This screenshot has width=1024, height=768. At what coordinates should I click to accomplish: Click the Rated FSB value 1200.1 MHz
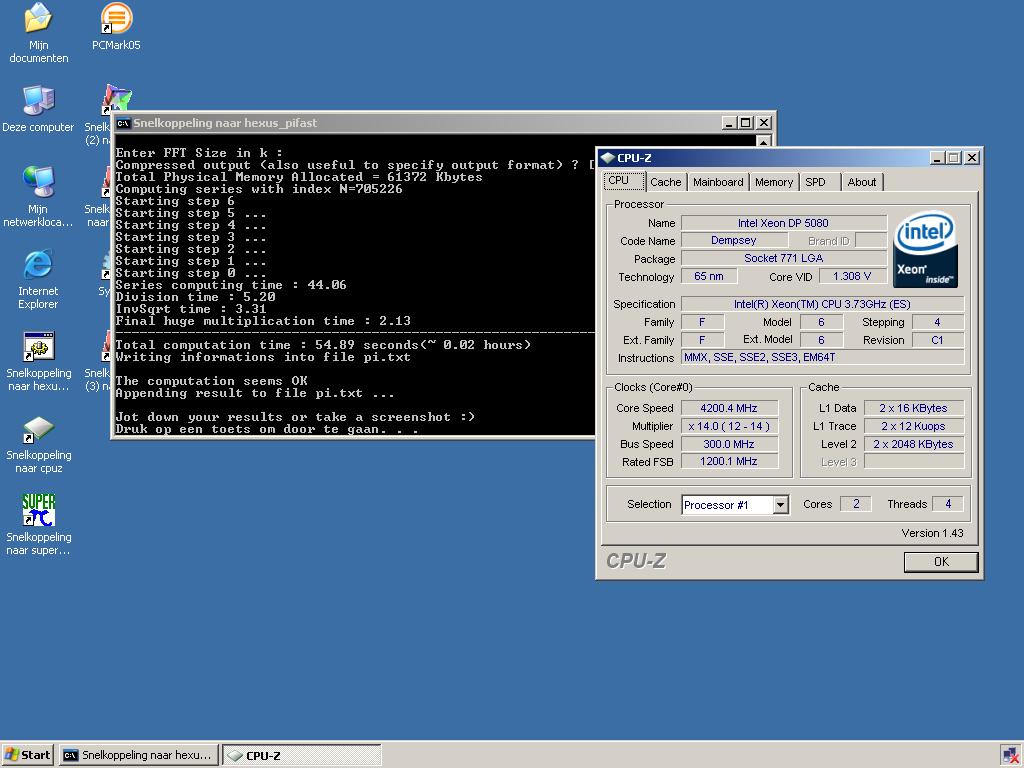(x=729, y=462)
